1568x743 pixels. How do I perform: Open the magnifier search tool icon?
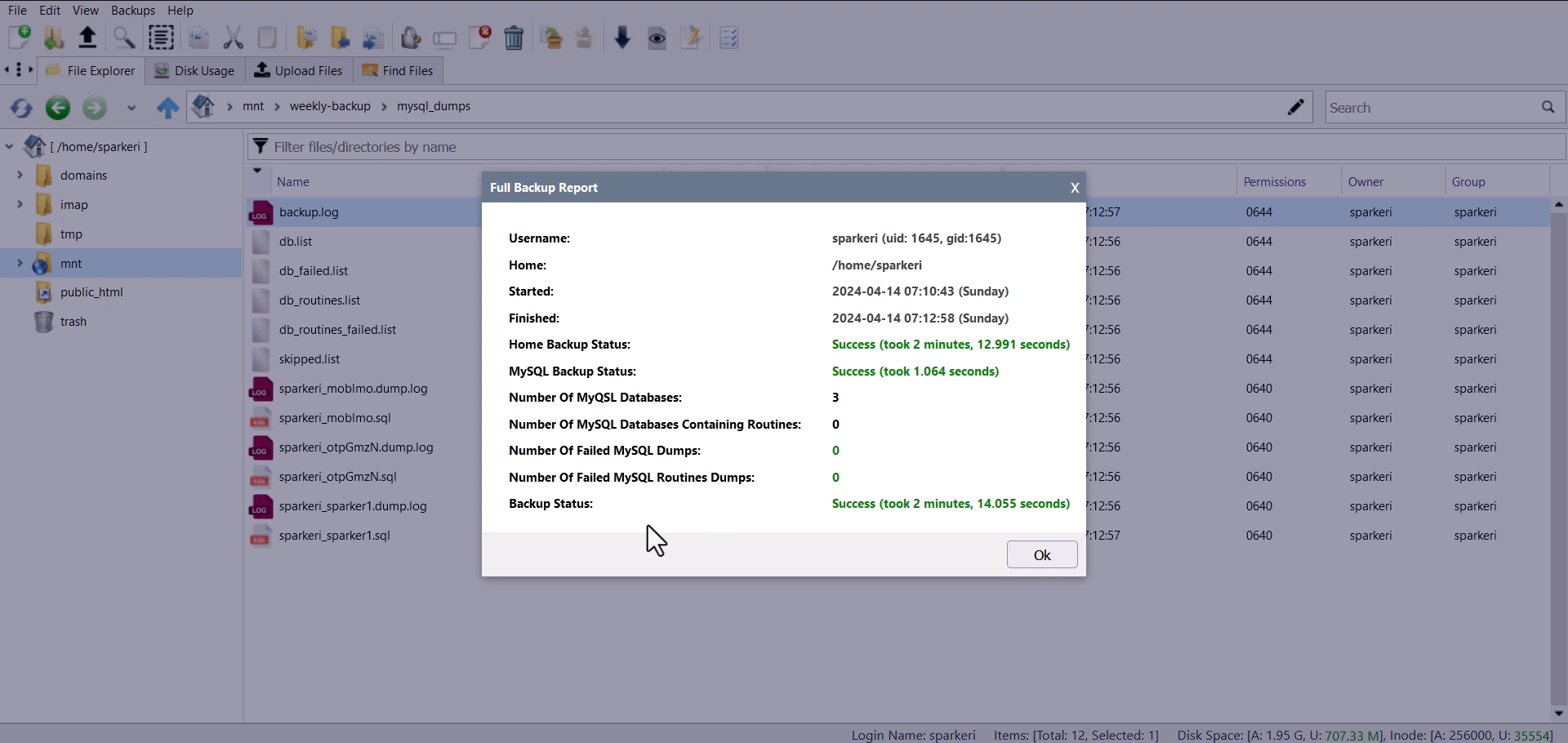coord(124,38)
